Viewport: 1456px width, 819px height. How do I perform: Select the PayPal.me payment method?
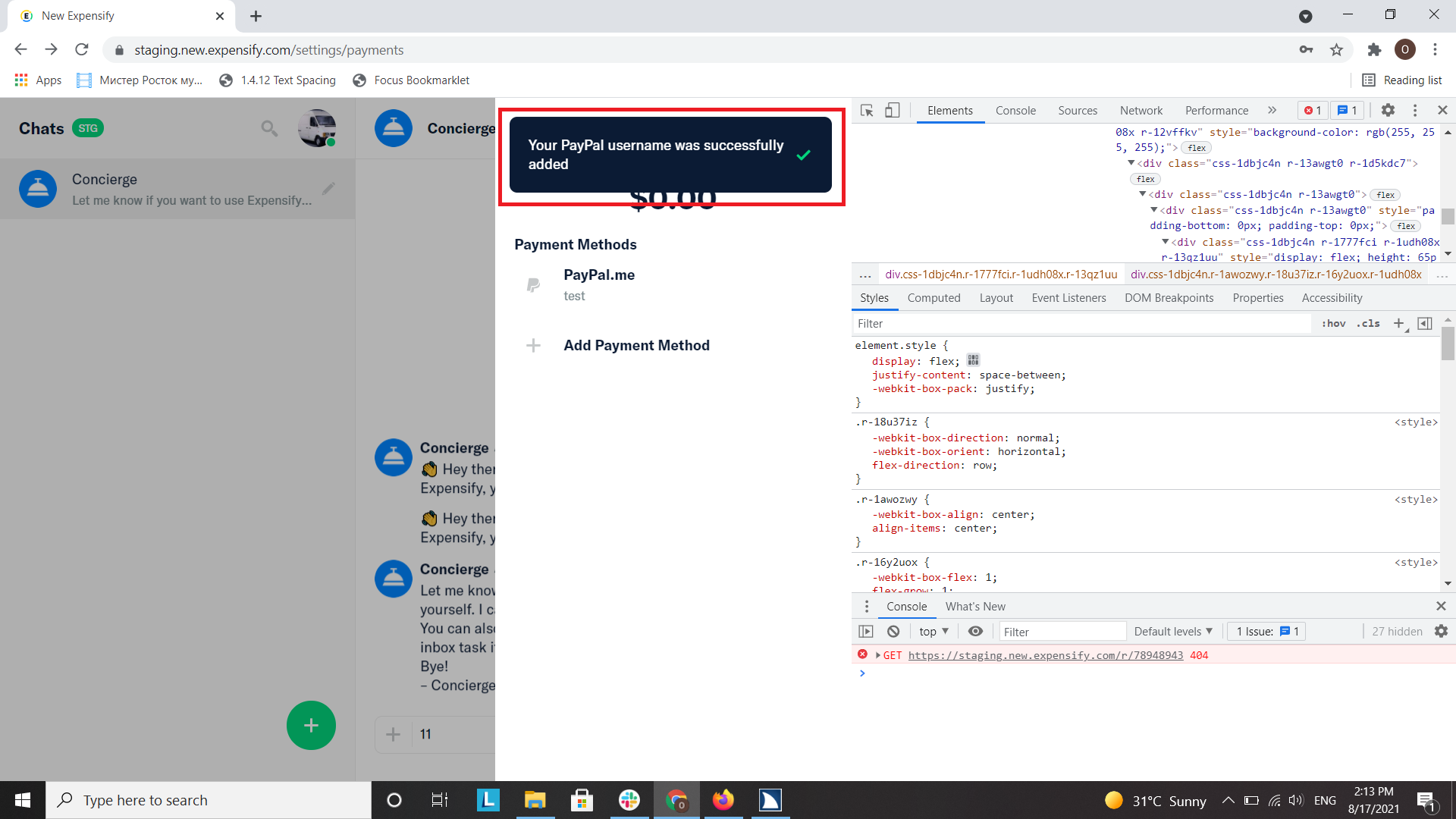[673, 285]
